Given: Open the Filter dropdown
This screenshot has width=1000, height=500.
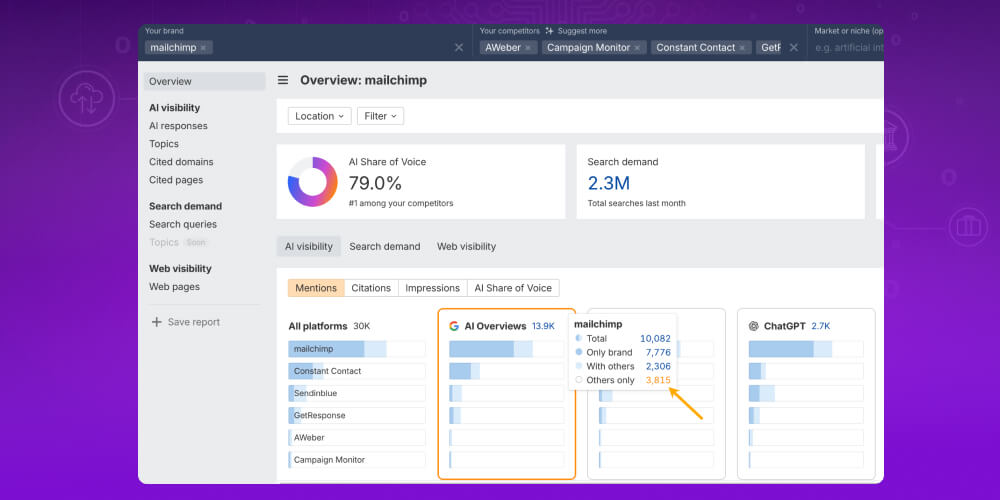Looking at the screenshot, I should [x=380, y=116].
